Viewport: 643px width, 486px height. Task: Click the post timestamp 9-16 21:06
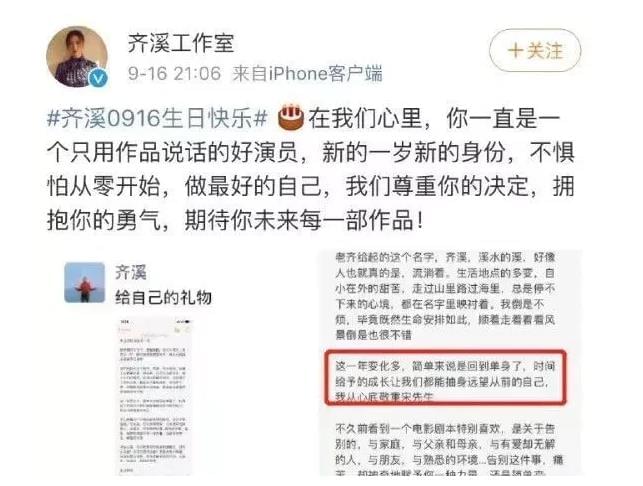point(174,74)
